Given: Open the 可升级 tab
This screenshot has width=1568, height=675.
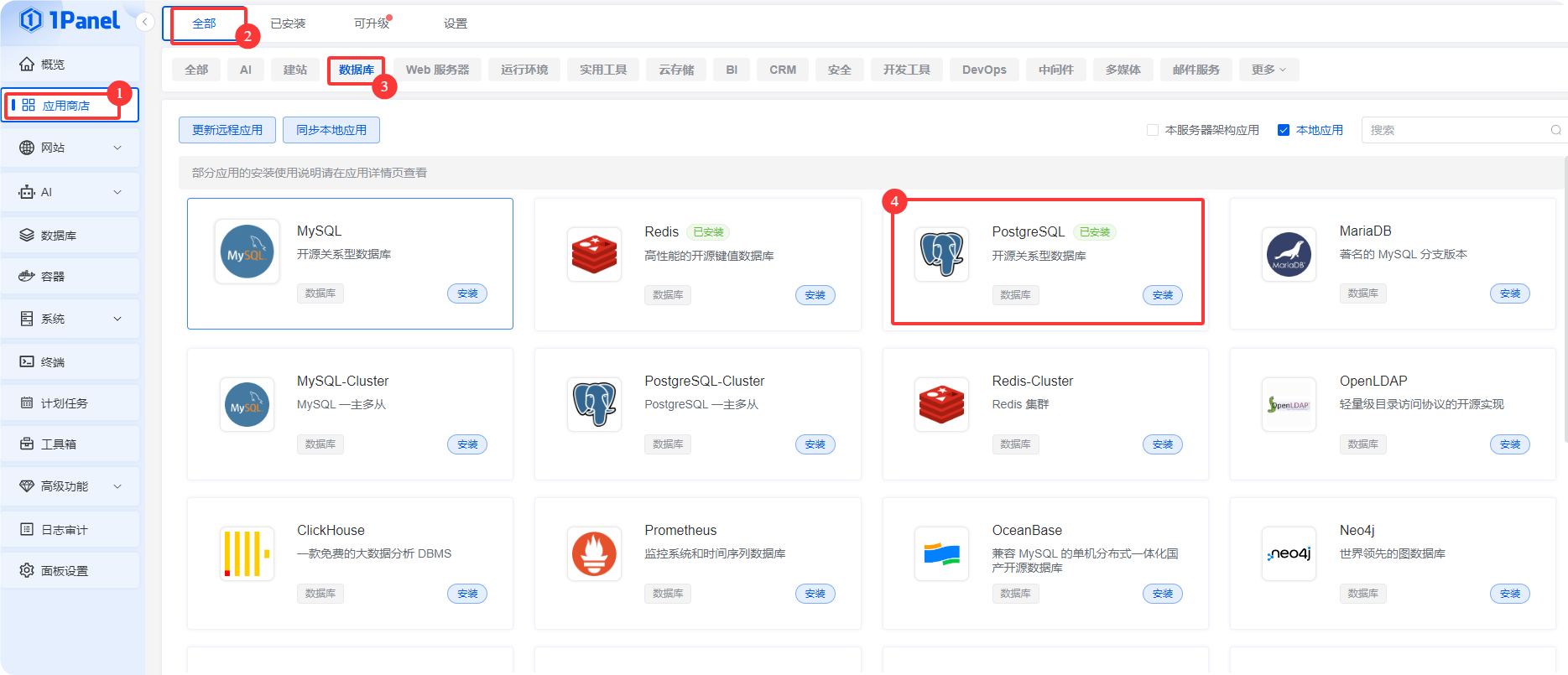Looking at the screenshot, I should pyautogui.click(x=372, y=23).
